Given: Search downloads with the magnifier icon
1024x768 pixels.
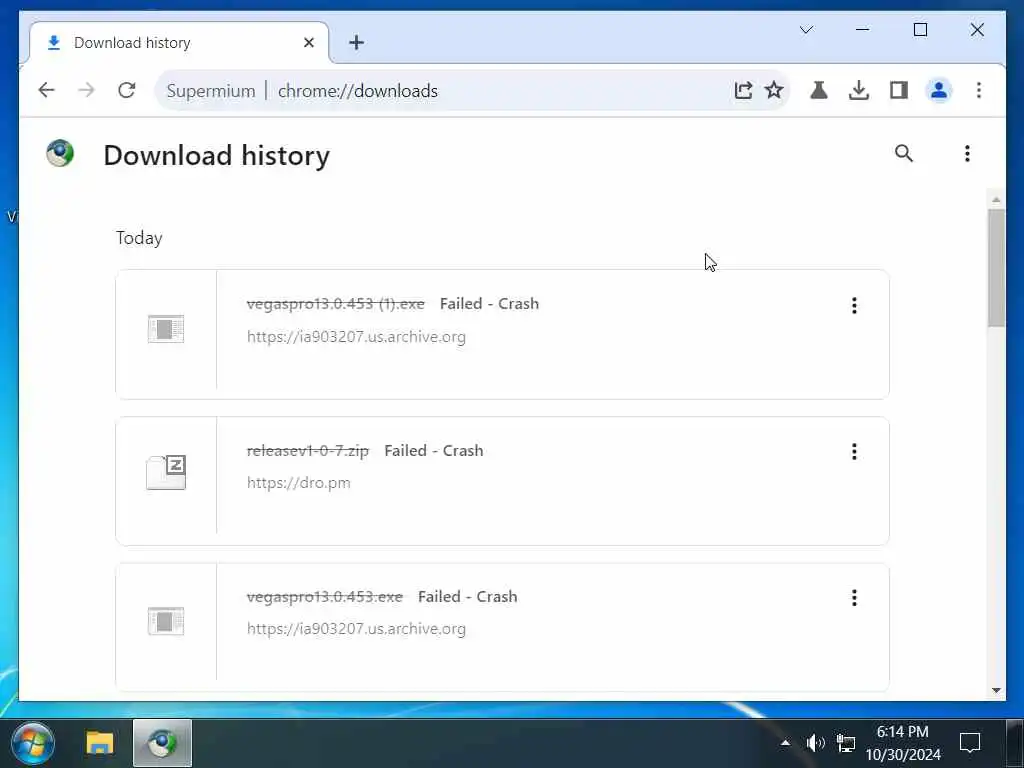Looking at the screenshot, I should [x=904, y=153].
